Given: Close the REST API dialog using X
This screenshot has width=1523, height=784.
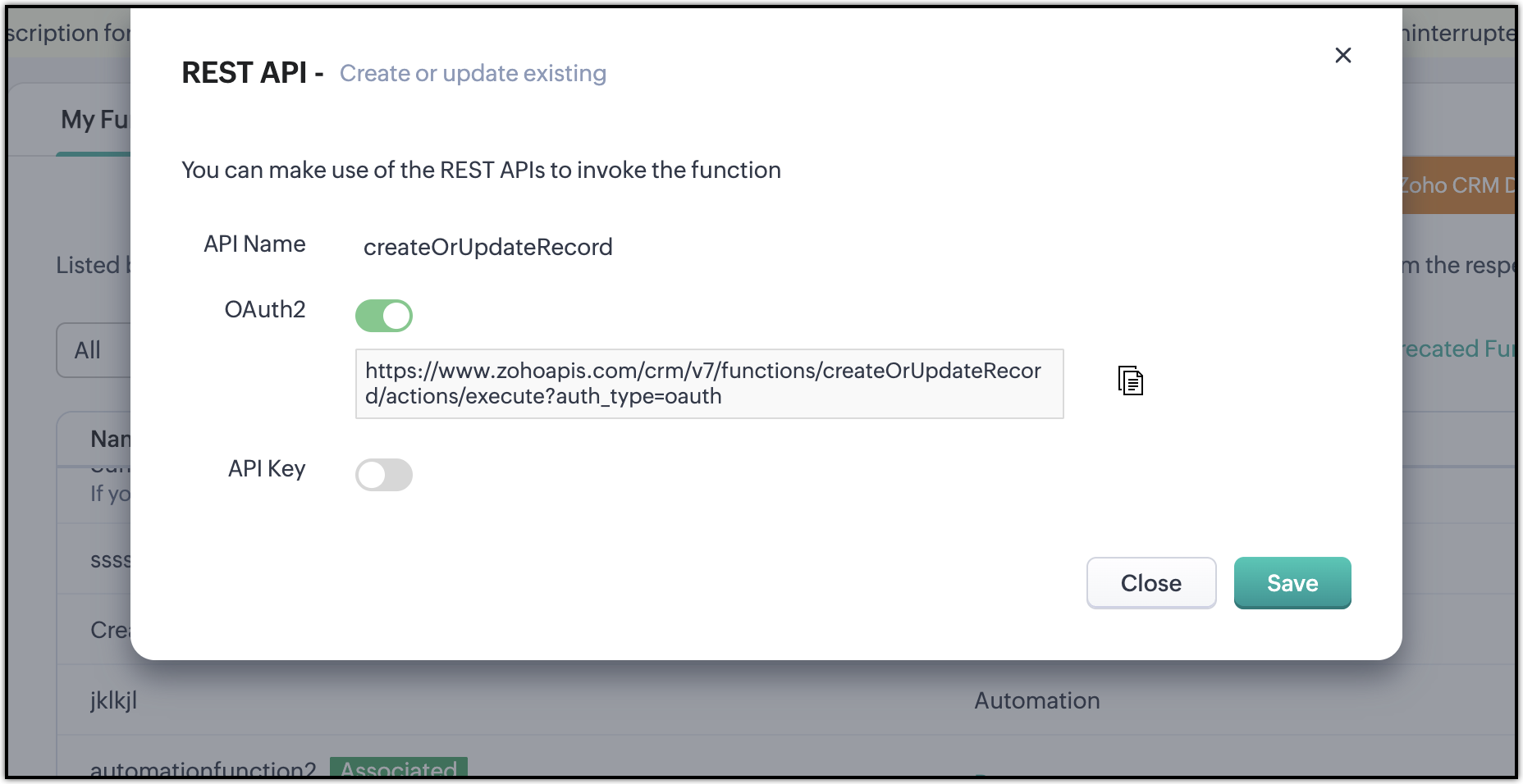Looking at the screenshot, I should coord(1343,55).
